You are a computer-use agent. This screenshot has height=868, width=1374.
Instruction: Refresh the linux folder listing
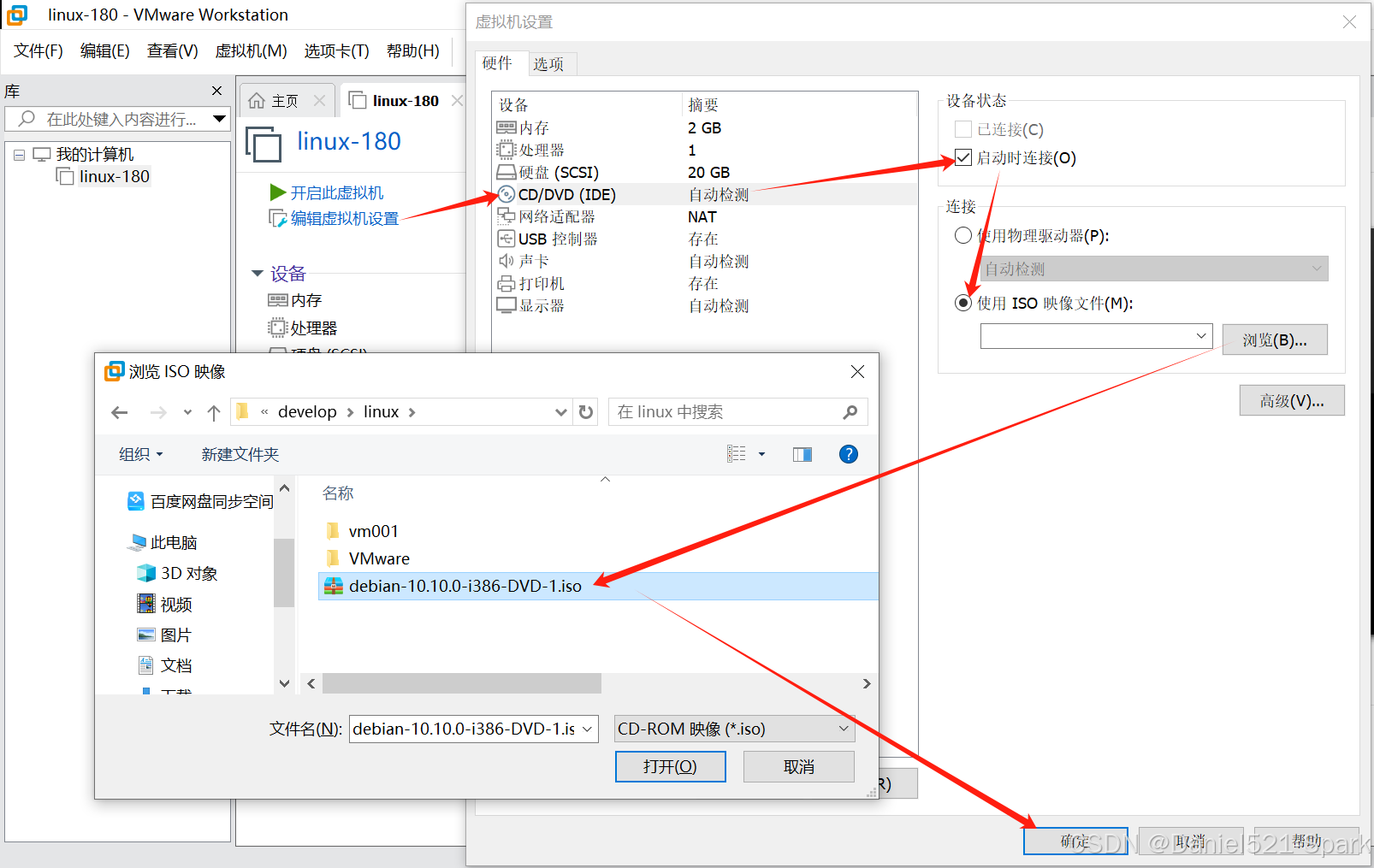click(x=586, y=412)
